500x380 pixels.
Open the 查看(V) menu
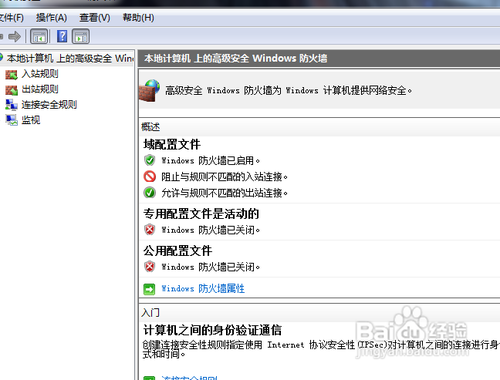coord(95,17)
